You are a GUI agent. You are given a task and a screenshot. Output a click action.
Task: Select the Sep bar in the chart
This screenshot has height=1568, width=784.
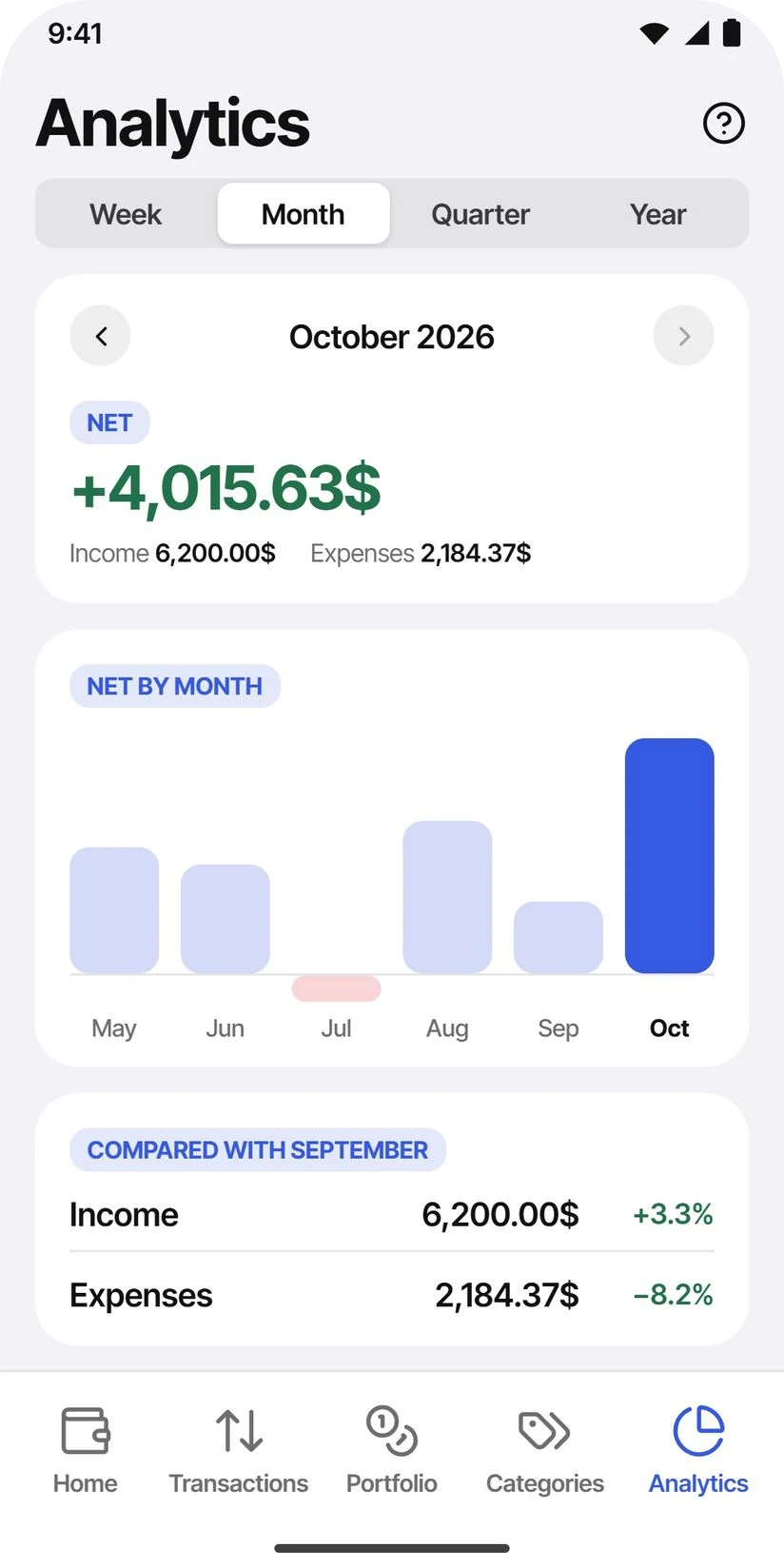[559, 937]
